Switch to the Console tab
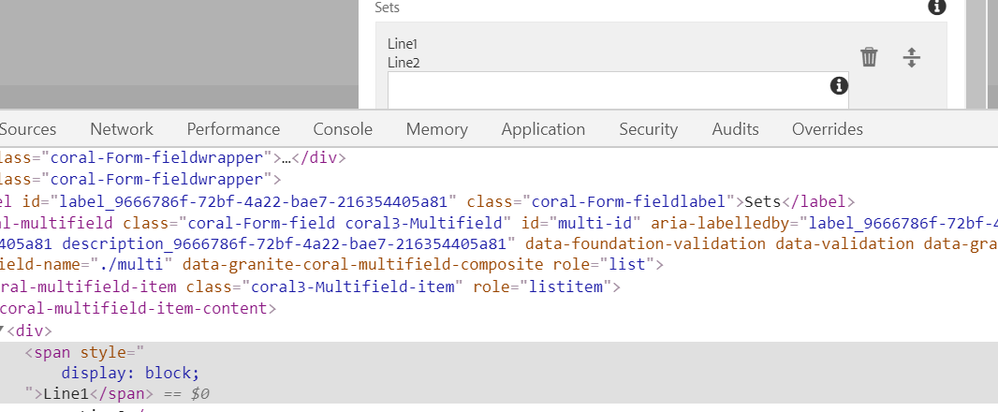Screen dimensions: 998x412 pyautogui.click(x=342, y=129)
